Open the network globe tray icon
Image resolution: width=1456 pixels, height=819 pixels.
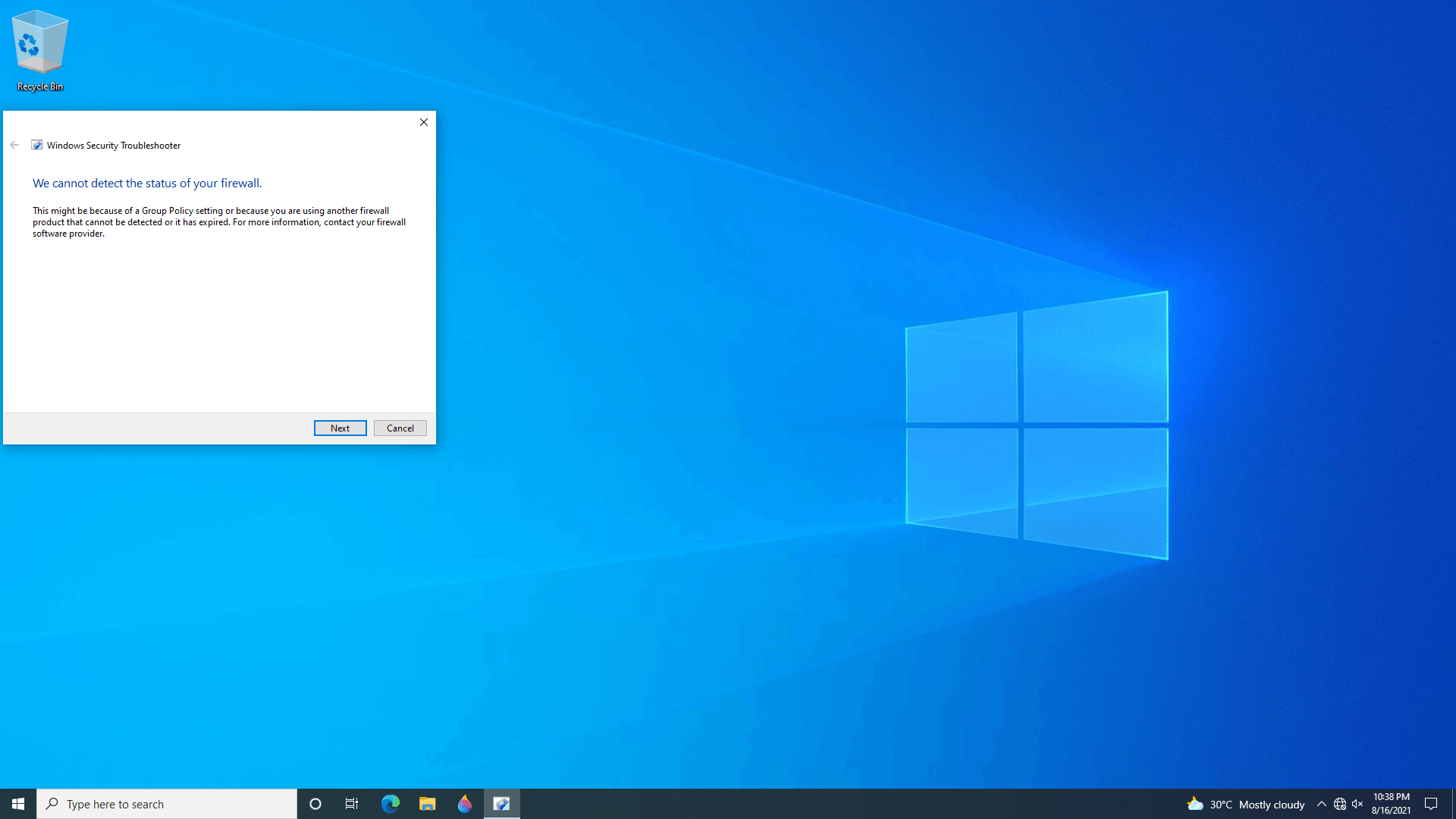coord(1339,804)
